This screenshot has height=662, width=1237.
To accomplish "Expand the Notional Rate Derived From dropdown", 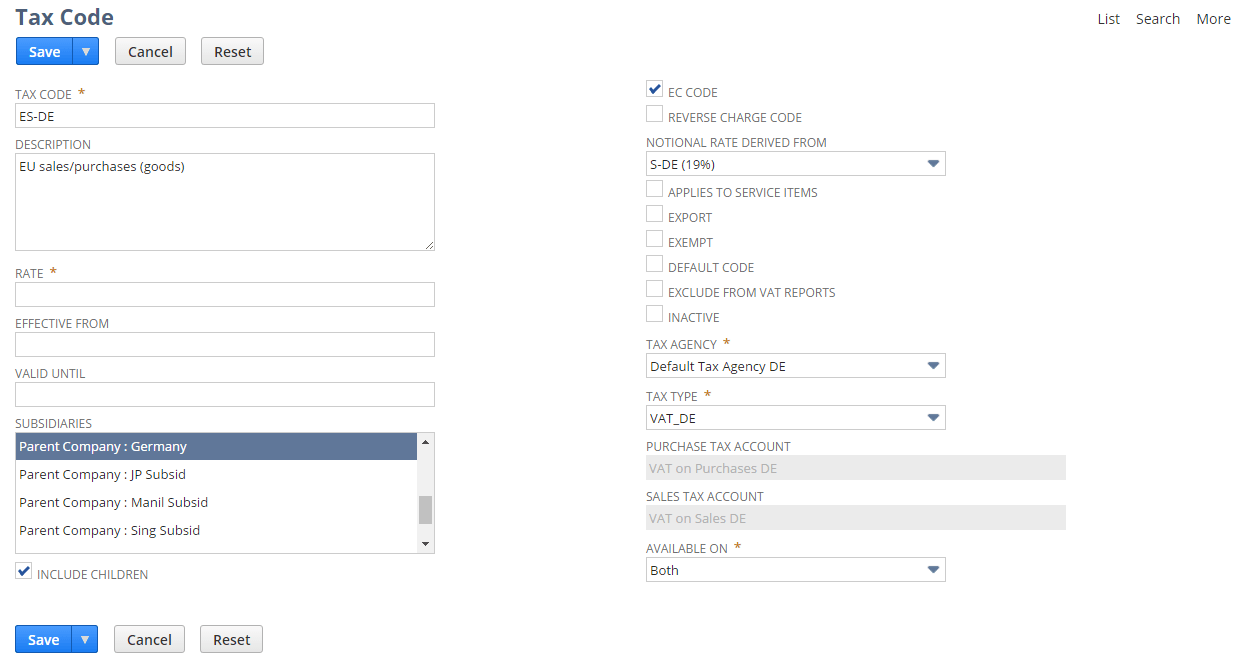I will pyautogui.click(x=796, y=164).
